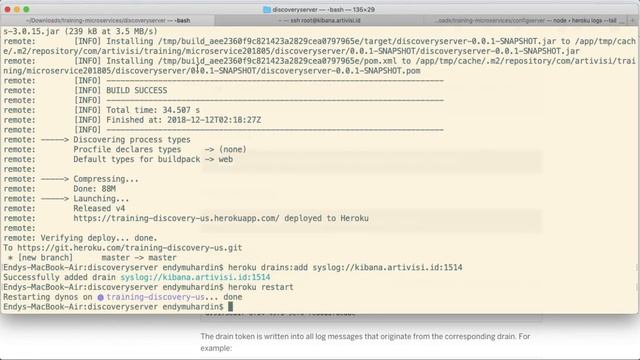Click 'Default types for buildpack -> web' line
Image resolution: width=640 pixels, height=360 pixels.
[153, 159]
